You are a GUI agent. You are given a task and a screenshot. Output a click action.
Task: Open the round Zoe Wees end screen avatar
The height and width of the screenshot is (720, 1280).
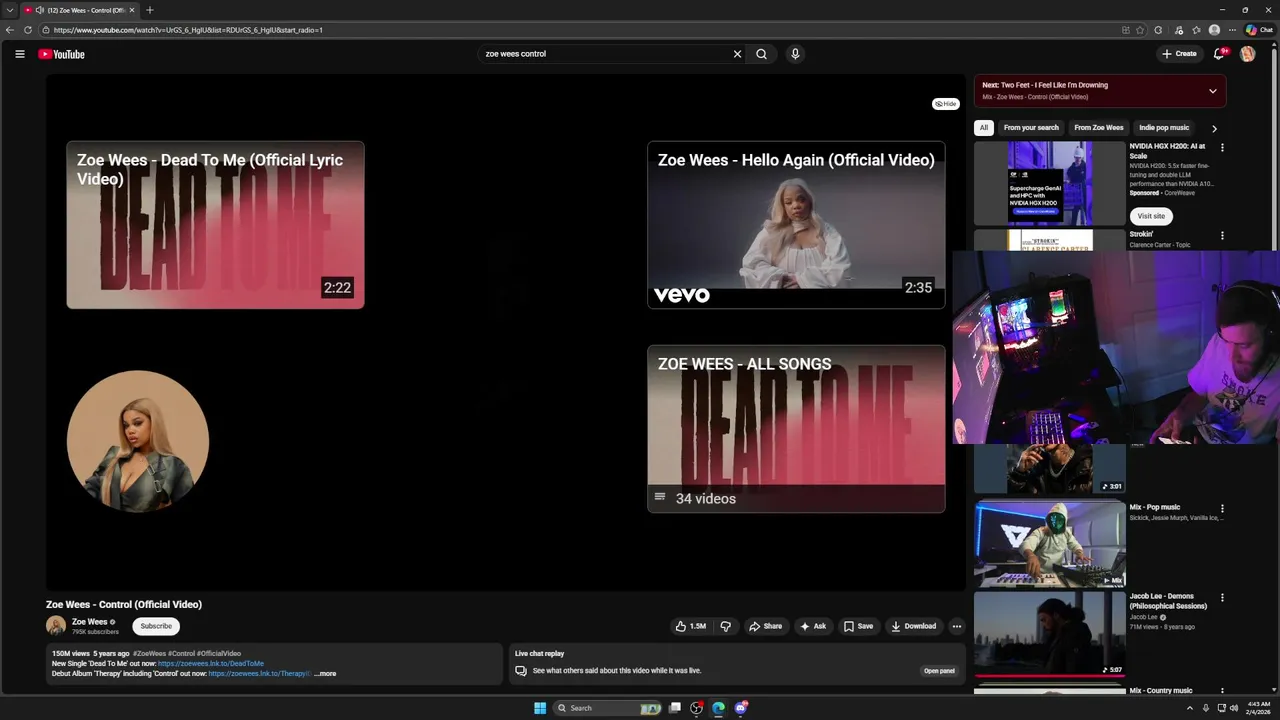coord(138,441)
